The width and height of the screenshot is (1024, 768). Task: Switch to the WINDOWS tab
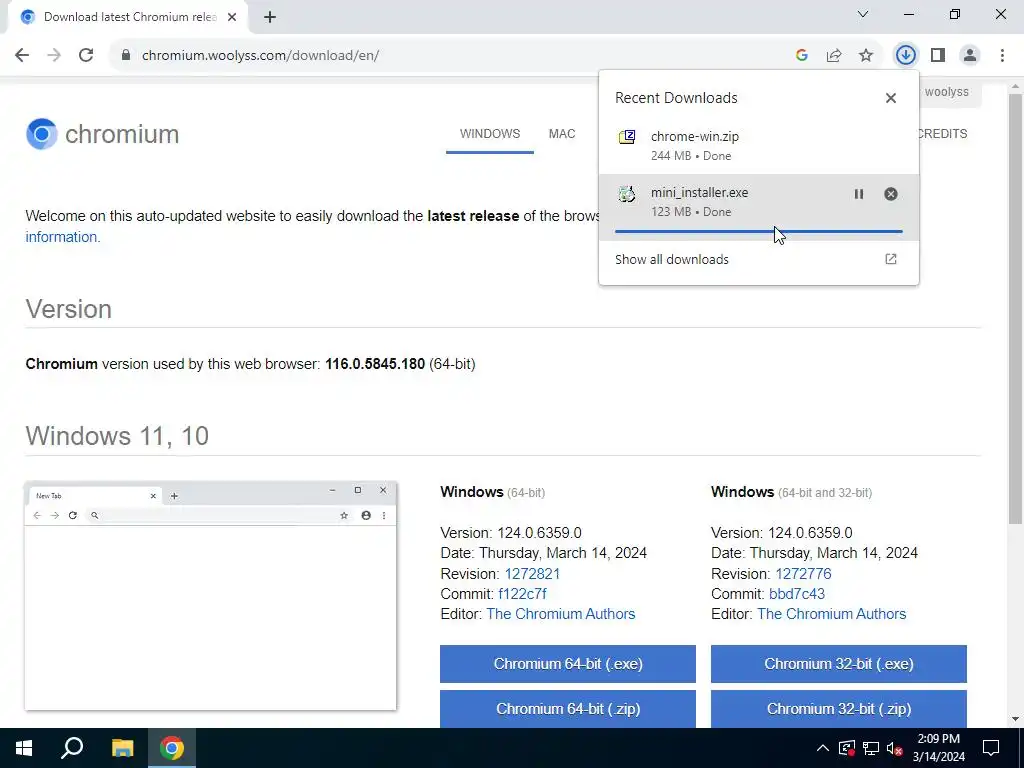[x=490, y=134]
